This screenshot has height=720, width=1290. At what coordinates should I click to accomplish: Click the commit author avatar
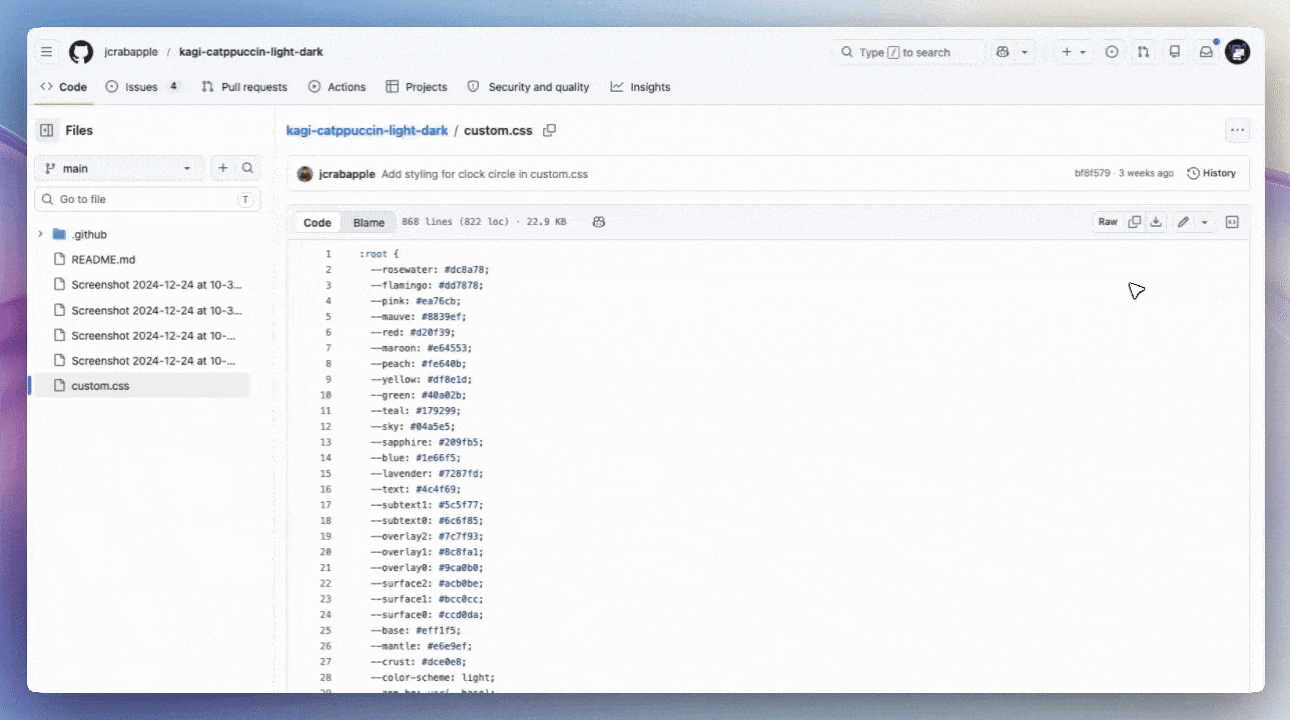(x=305, y=174)
